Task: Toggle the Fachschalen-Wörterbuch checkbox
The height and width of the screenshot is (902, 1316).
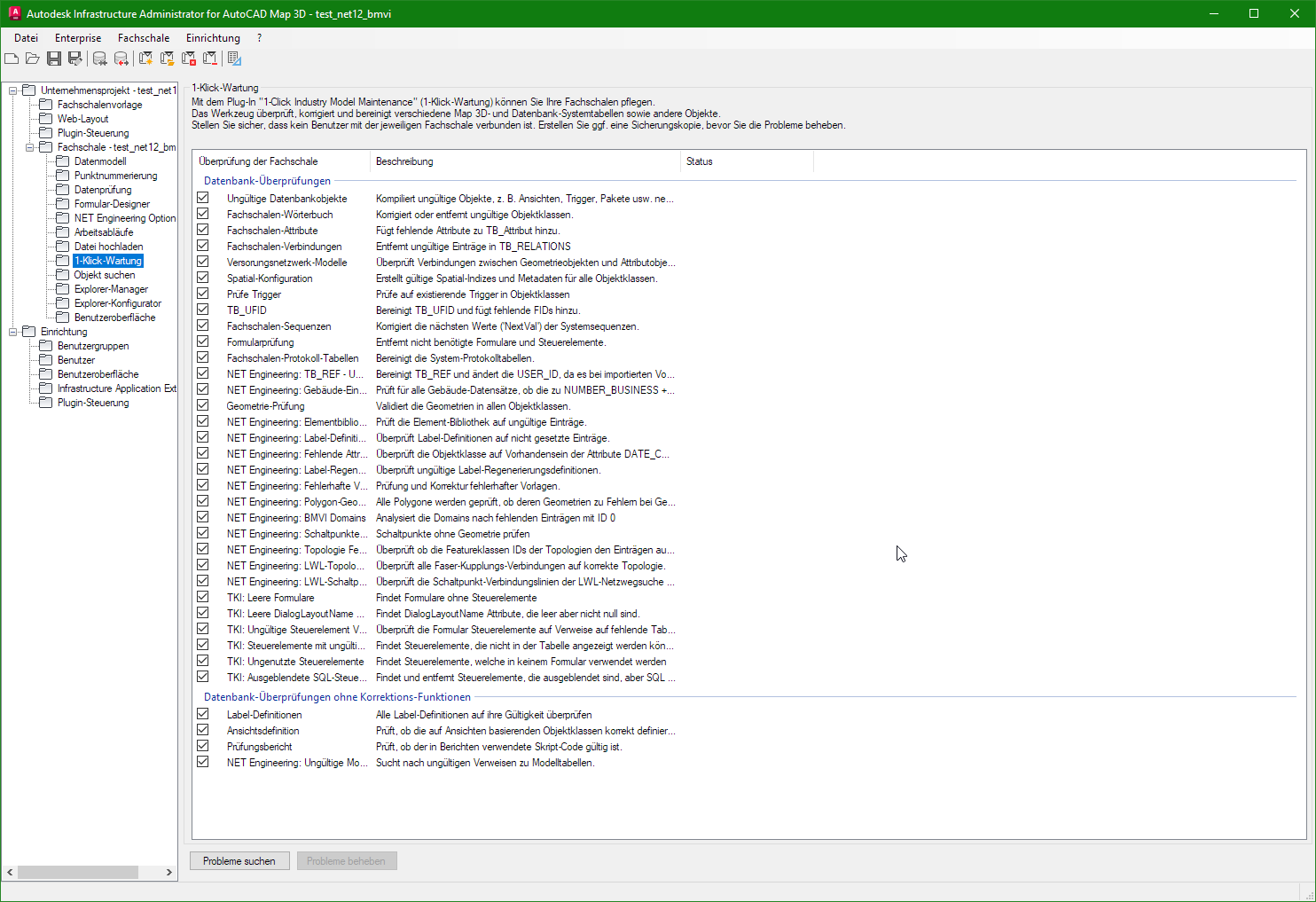Action: (x=203, y=214)
